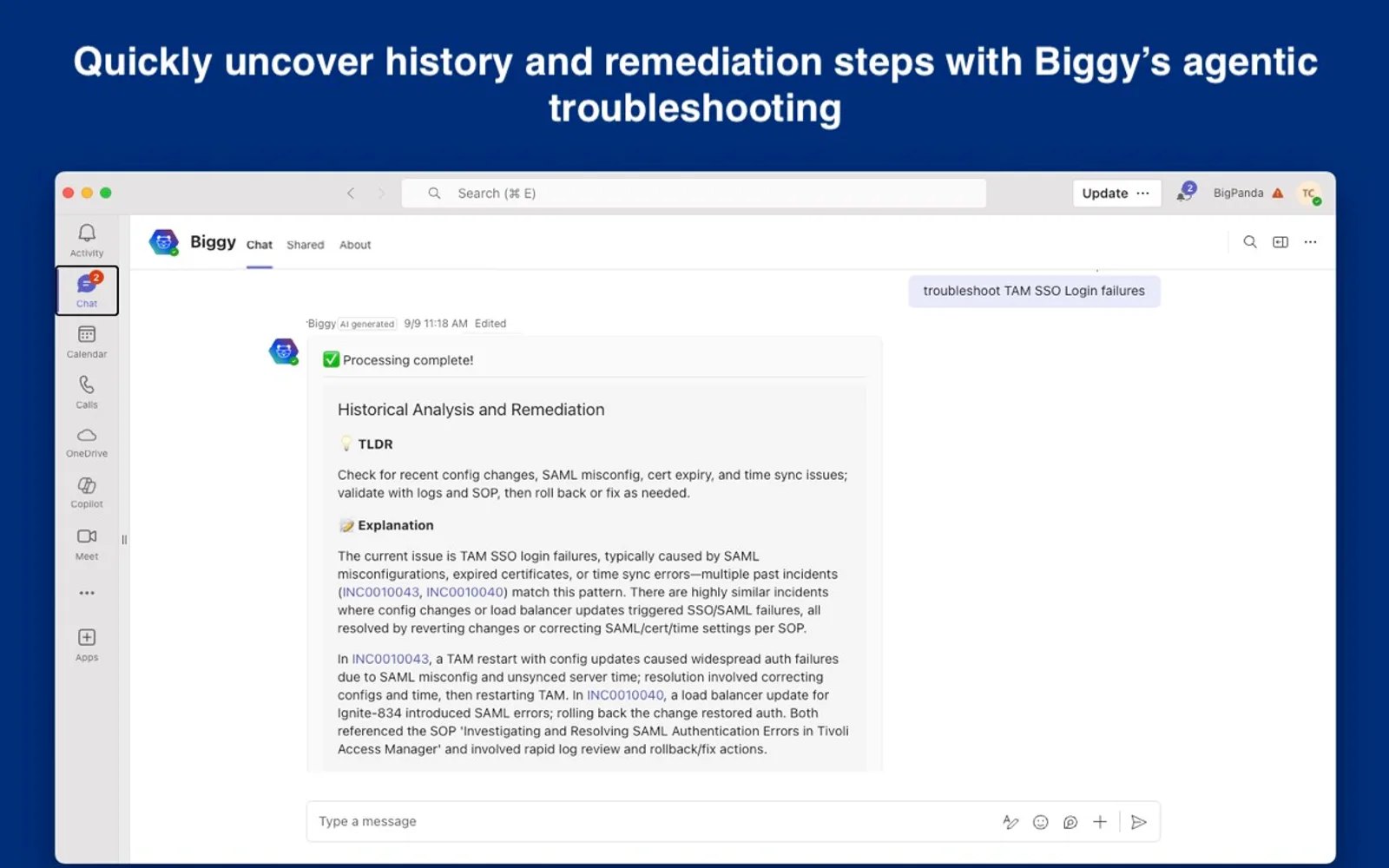Switch to the Chat tab
Screen dimensions: 1389x868
point(260,246)
